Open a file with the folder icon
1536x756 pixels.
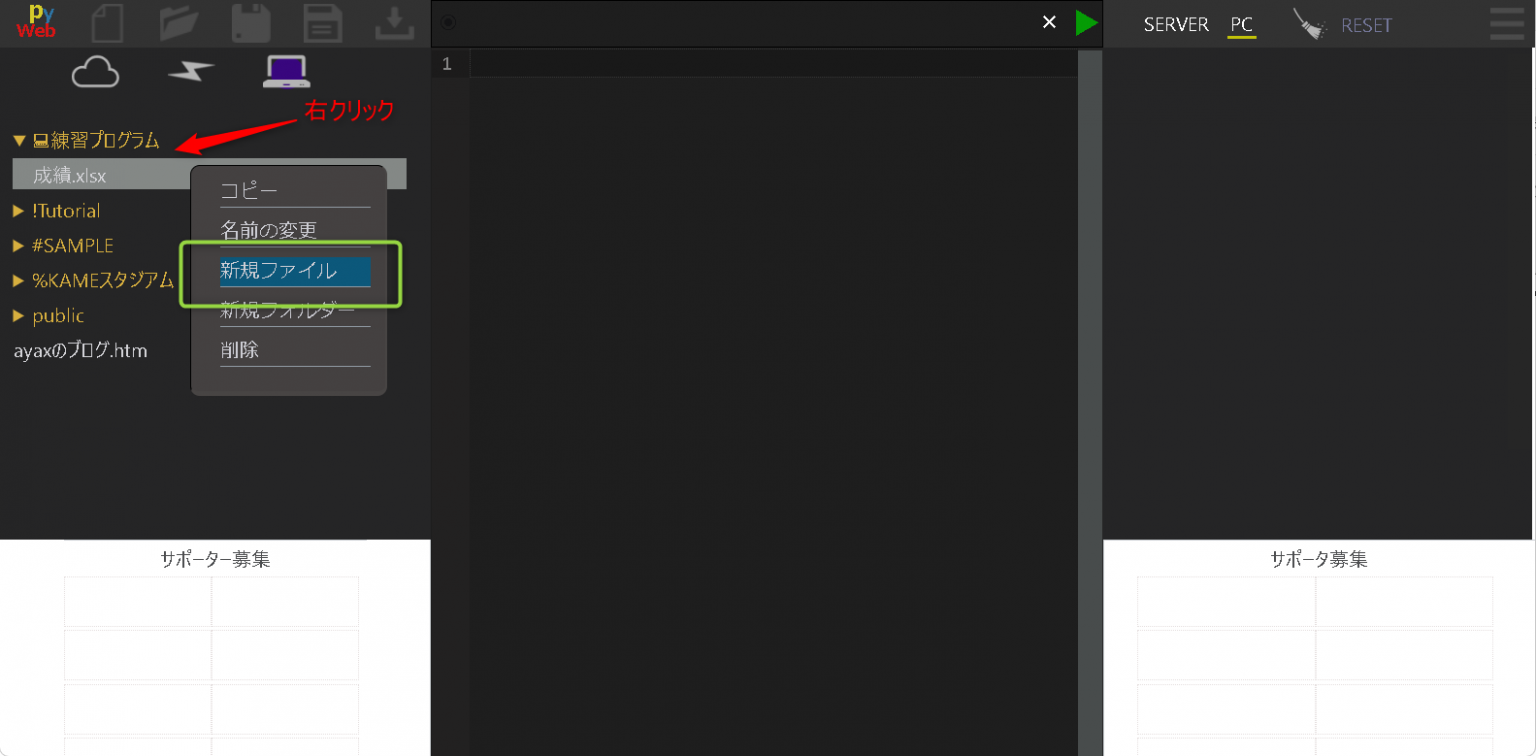pyautogui.click(x=179, y=23)
